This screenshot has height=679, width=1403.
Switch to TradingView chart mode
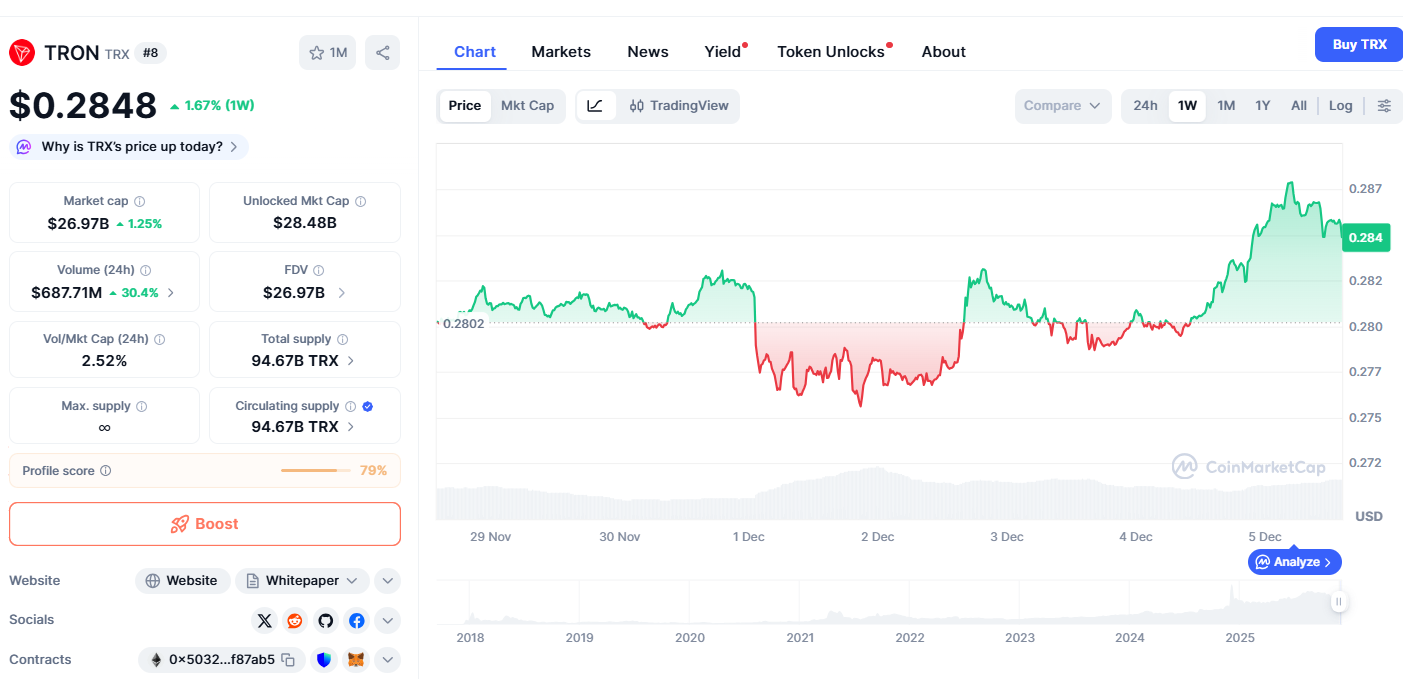click(679, 106)
